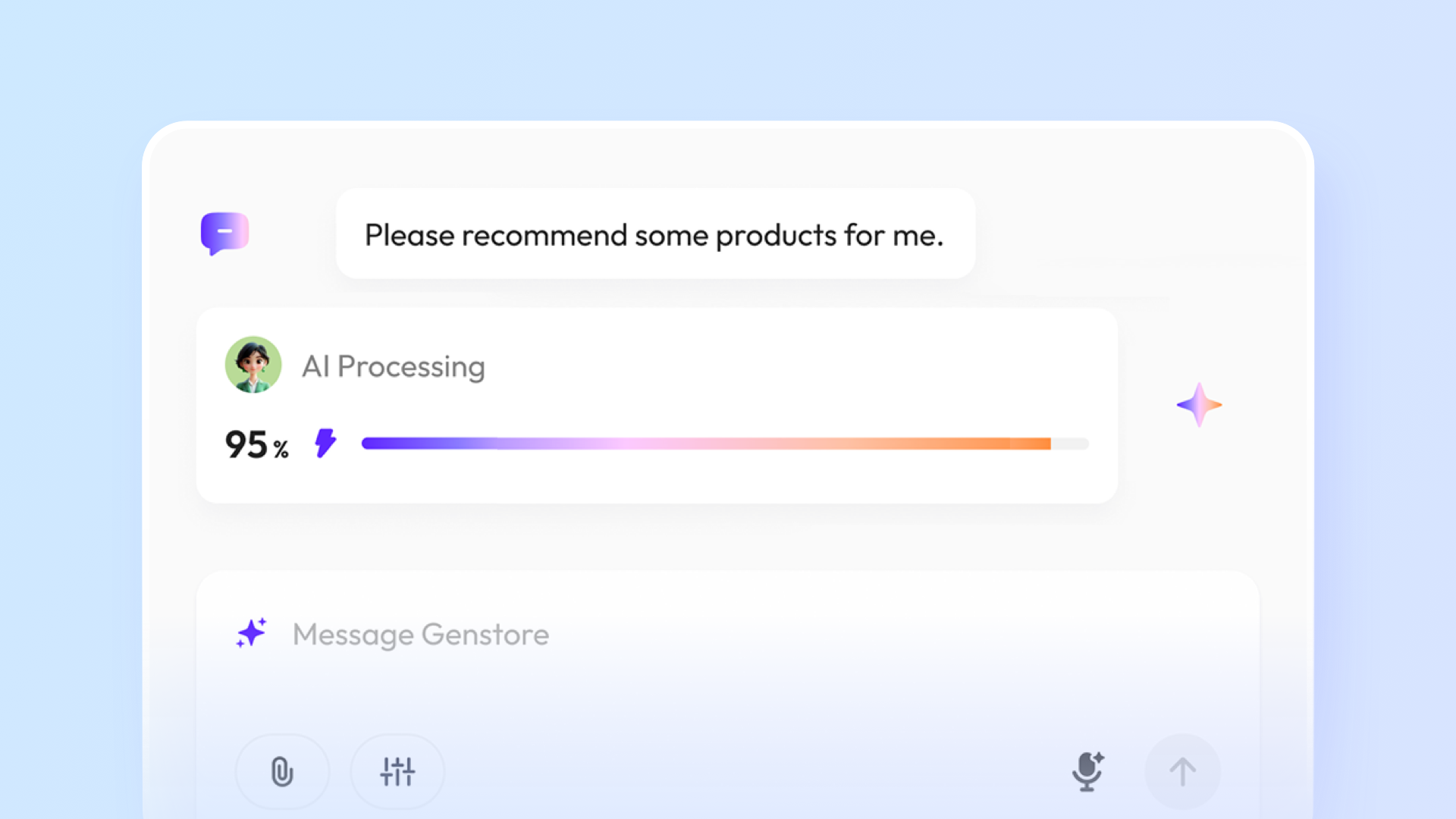The width and height of the screenshot is (1456, 819).
Task: Click the "AI Processing" label
Action: pos(393,366)
